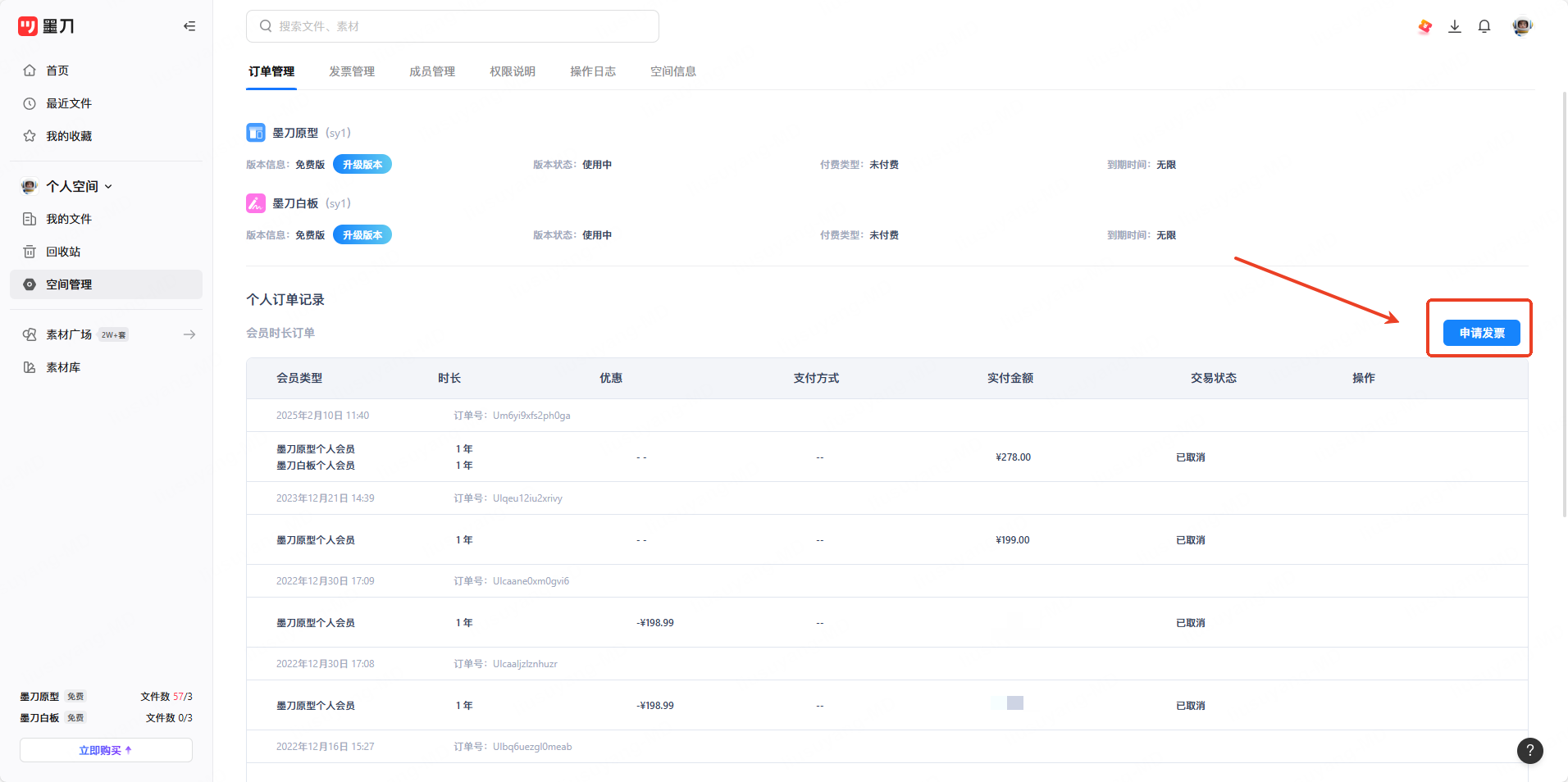Switch to 权限说明 tab
This screenshot has width=1568, height=782.
pos(513,71)
